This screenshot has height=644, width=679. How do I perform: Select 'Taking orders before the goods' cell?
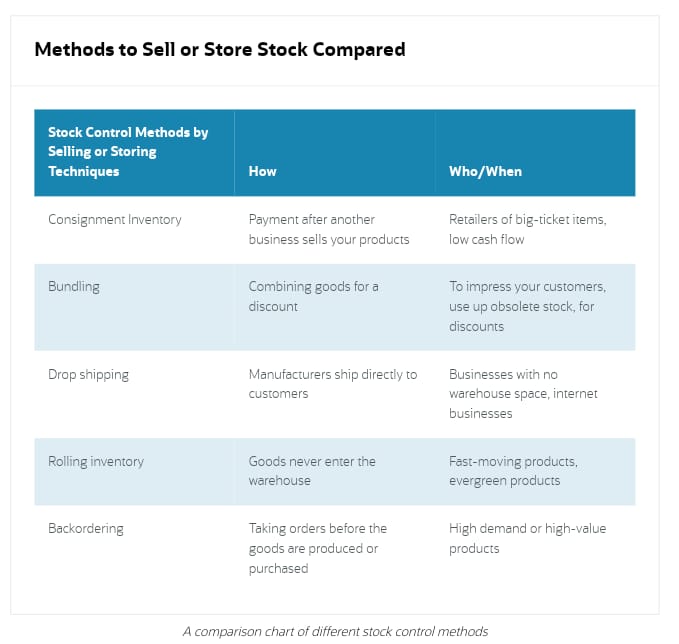coord(317,548)
